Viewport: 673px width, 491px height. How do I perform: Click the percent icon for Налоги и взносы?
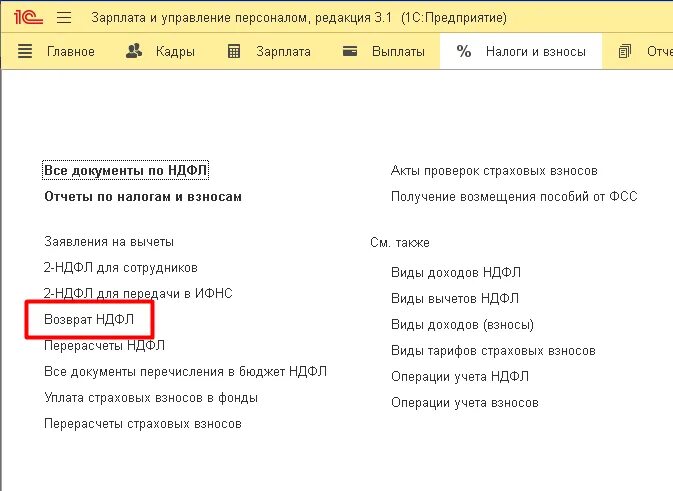(x=464, y=52)
